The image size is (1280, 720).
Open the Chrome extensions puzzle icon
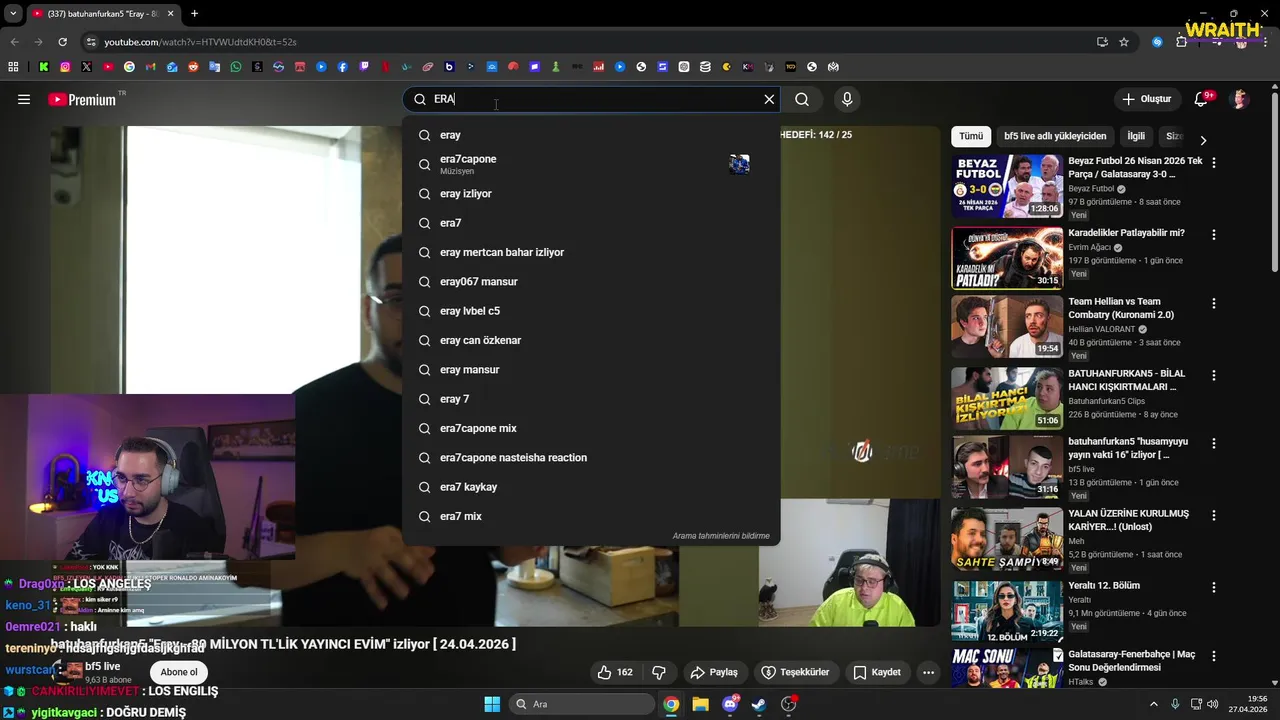[x=1181, y=42]
